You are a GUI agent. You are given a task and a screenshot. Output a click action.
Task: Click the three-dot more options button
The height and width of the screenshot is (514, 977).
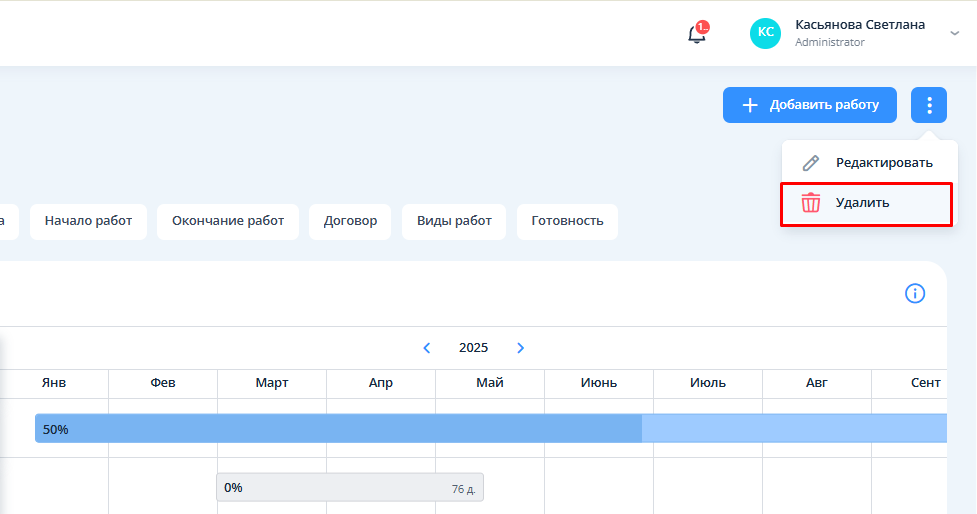(929, 105)
